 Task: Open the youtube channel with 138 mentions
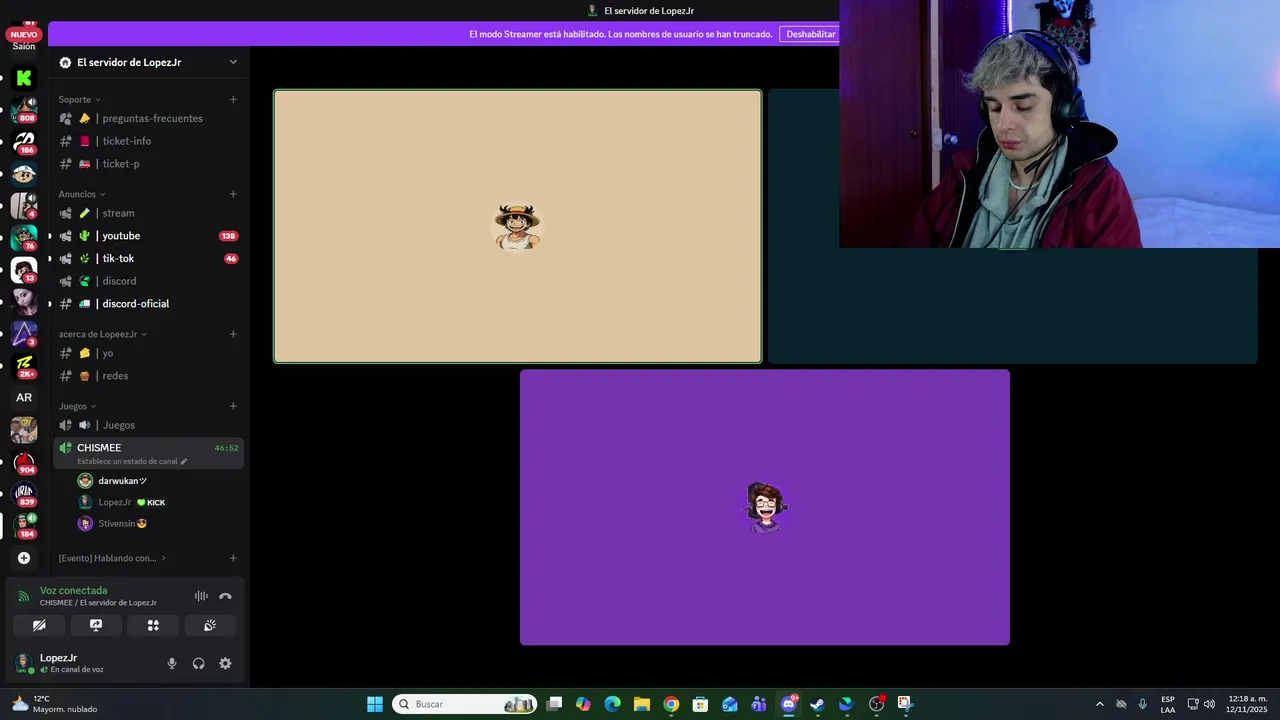[x=148, y=236]
